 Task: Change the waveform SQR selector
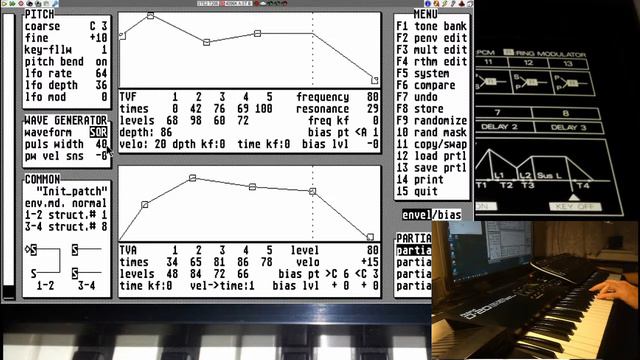[99, 133]
